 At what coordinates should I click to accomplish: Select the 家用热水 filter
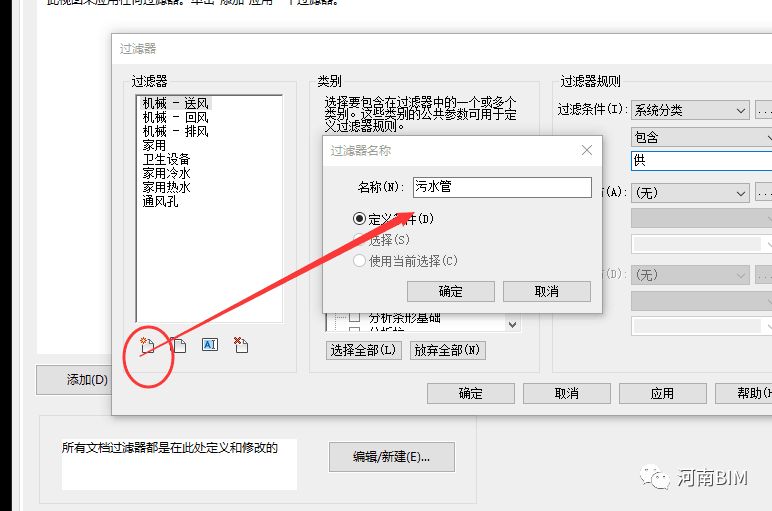pyautogui.click(x=166, y=187)
